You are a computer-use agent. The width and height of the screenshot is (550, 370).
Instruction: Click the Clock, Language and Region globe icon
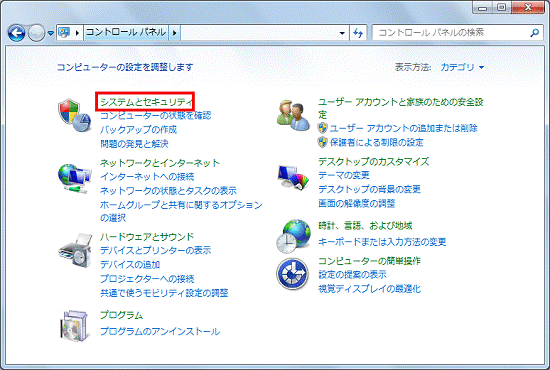click(x=293, y=237)
